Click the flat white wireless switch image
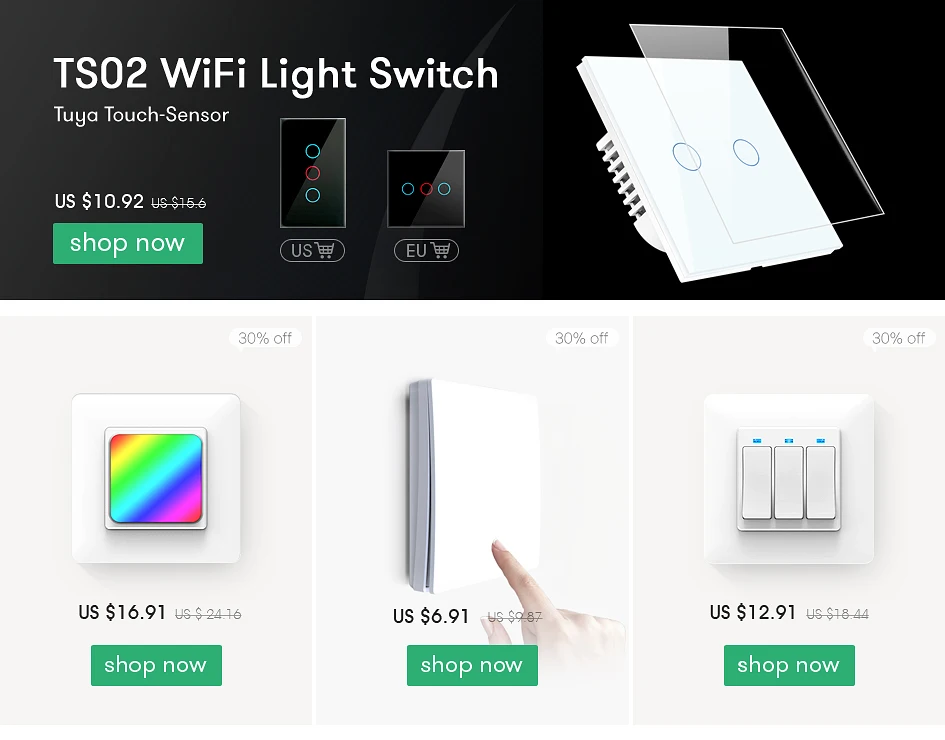This screenshot has height=740, width=945. [473, 485]
